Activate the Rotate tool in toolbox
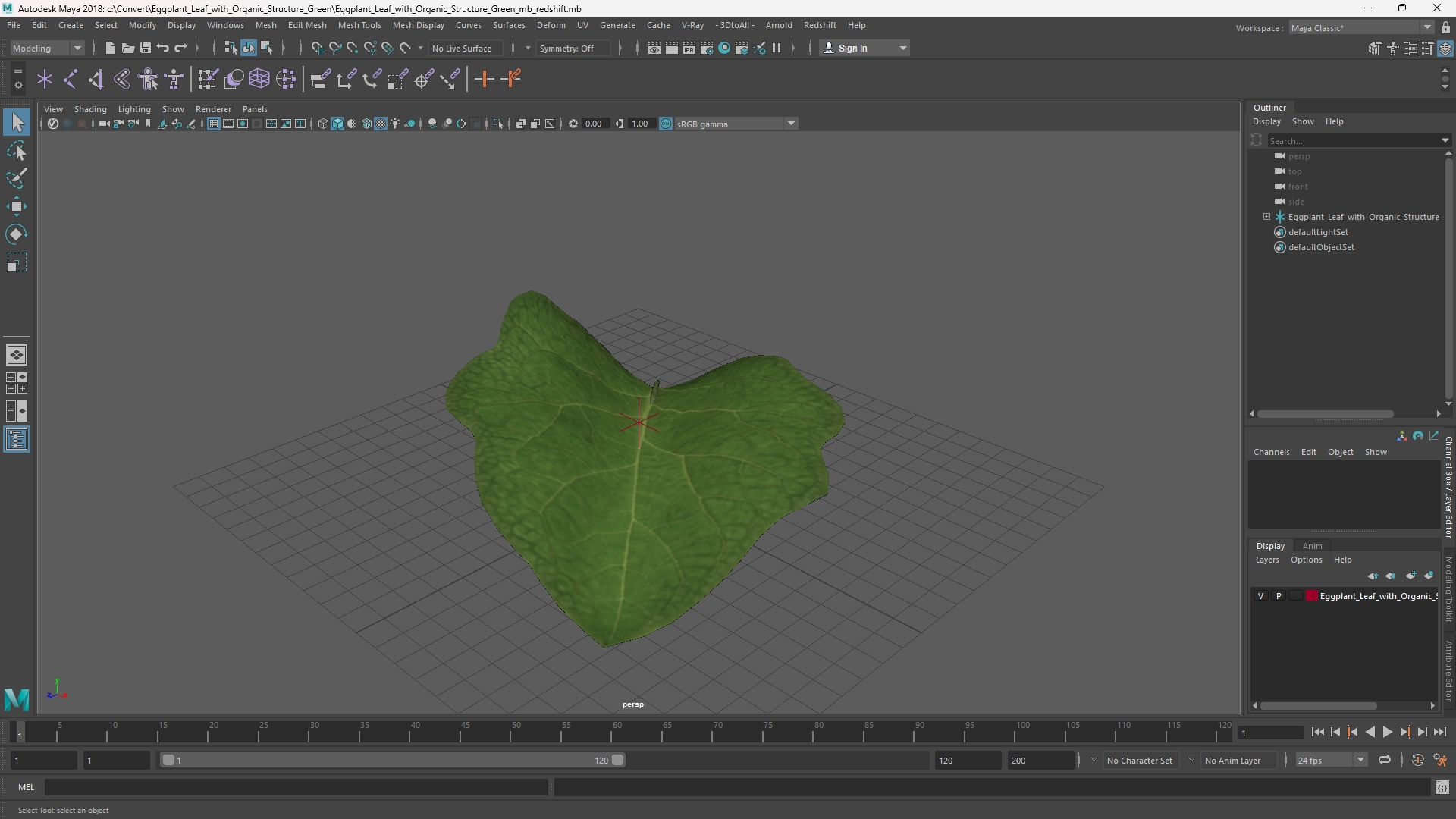The width and height of the screenshot is (1456, 819). 17,234
